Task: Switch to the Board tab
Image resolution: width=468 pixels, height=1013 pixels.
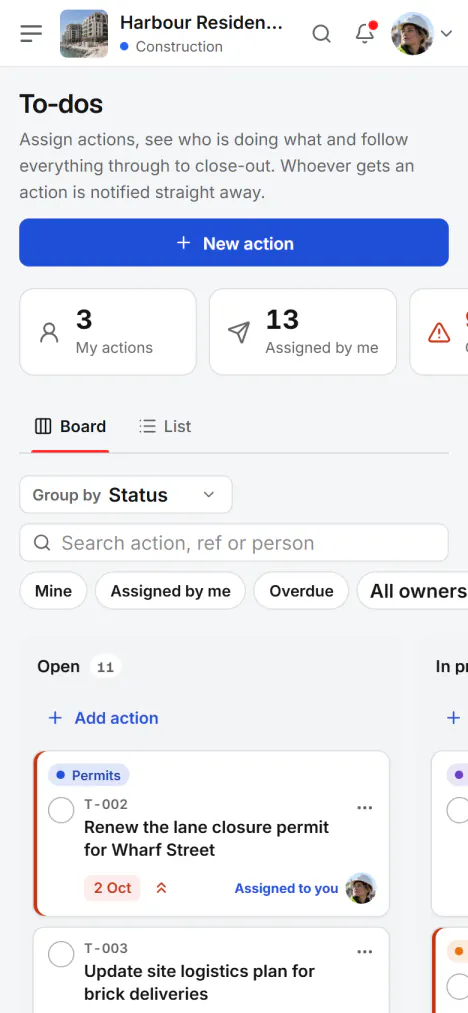Action: coord(70,426)
